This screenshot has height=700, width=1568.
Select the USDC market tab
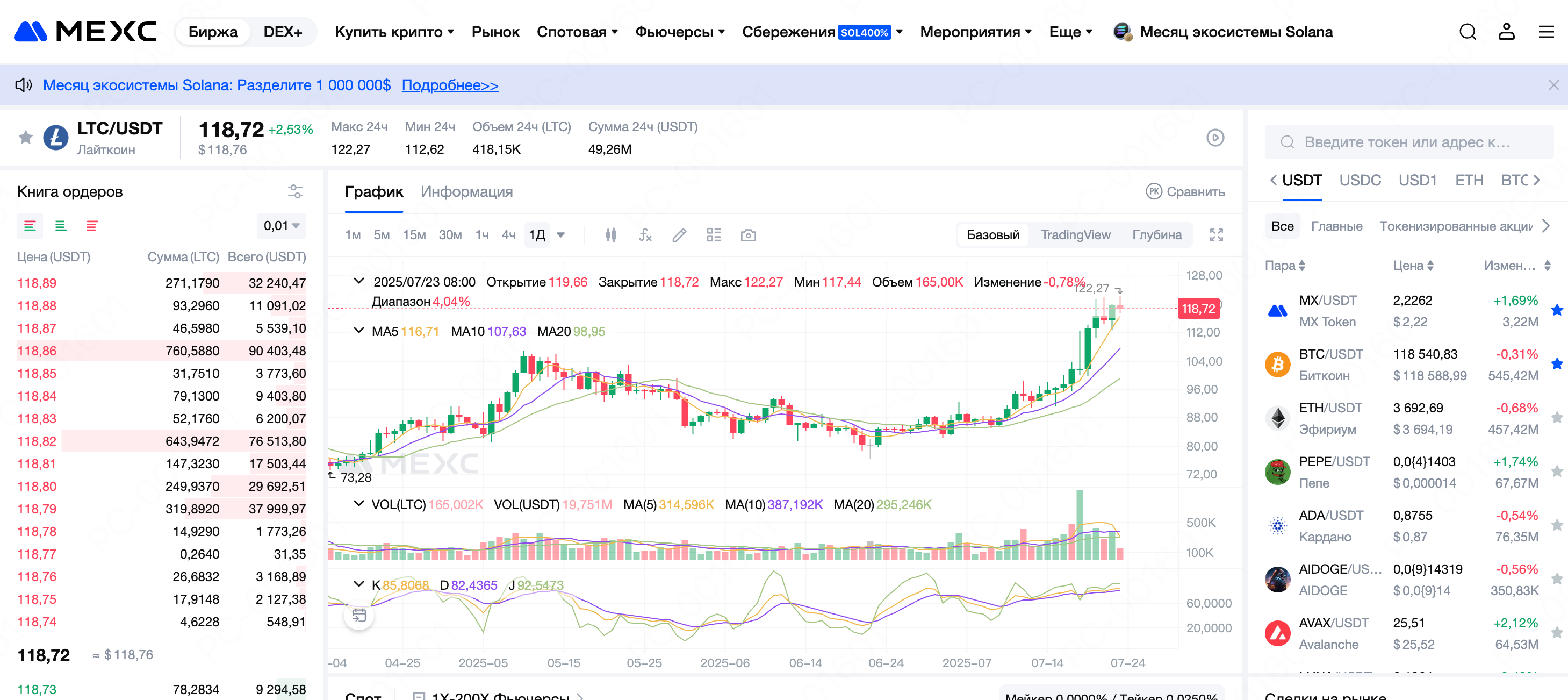[x=1360, y=180]
